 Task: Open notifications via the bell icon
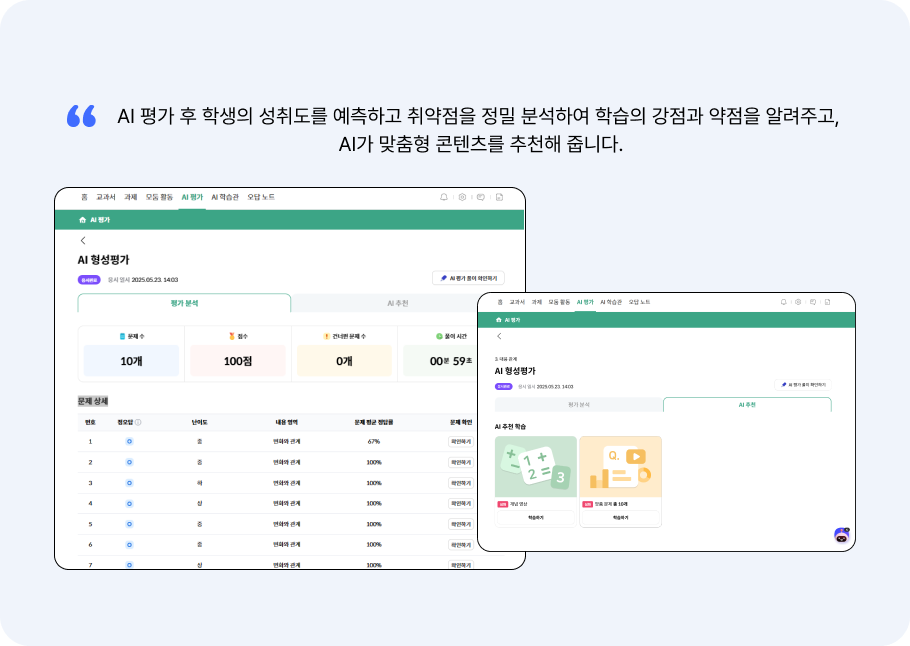coord(444,197)
